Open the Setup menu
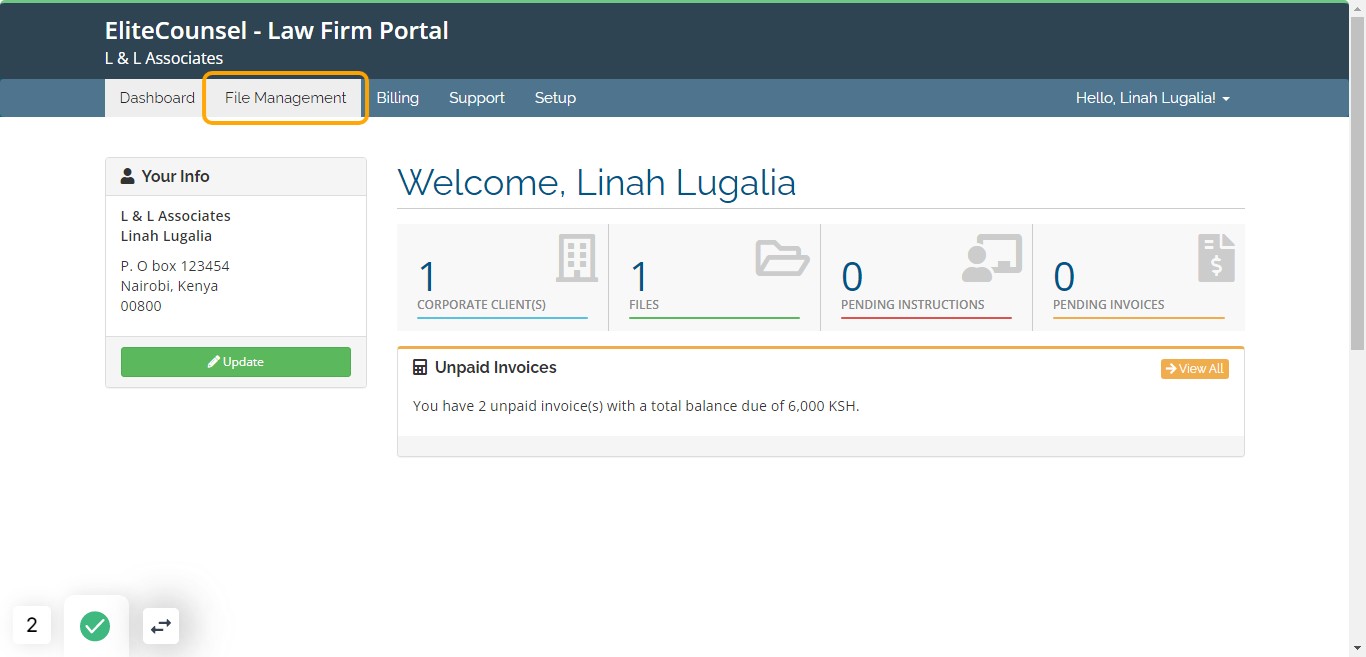The width and height of the screenshot is (1366, 657). (x=555, y=98)
